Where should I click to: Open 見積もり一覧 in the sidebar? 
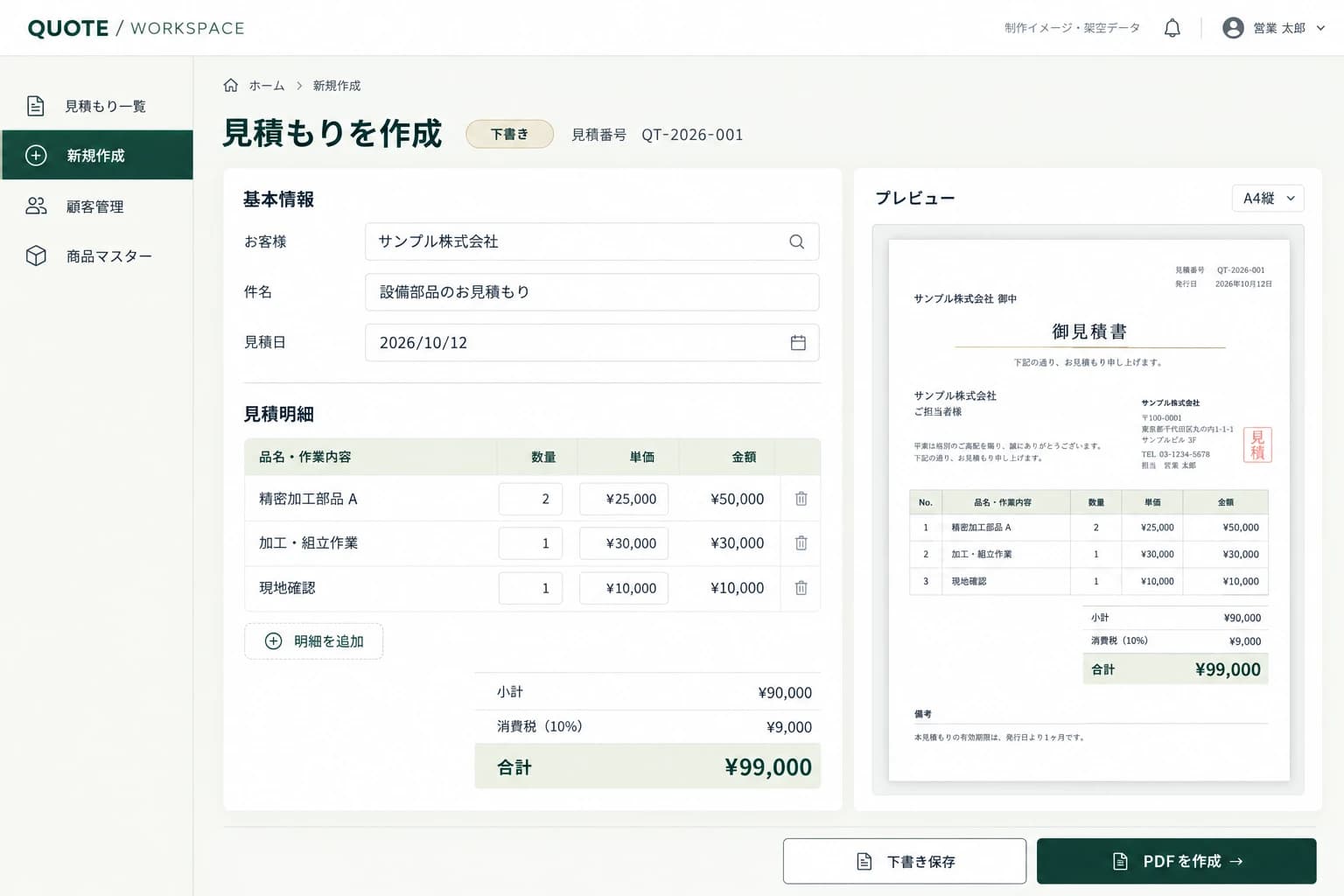click(x=96, y=106)
